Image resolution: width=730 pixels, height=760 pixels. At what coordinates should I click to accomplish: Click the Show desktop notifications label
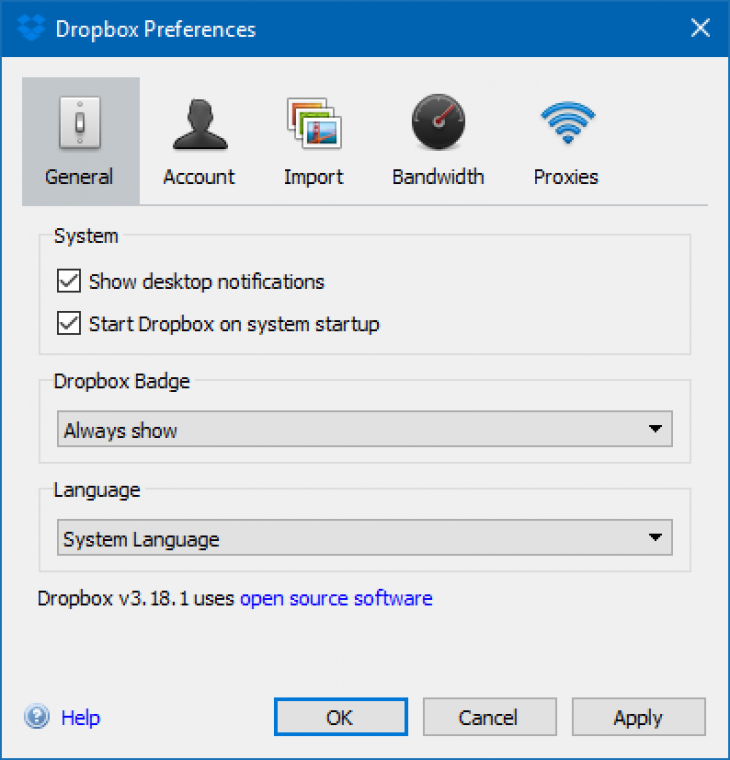(206, 282)
